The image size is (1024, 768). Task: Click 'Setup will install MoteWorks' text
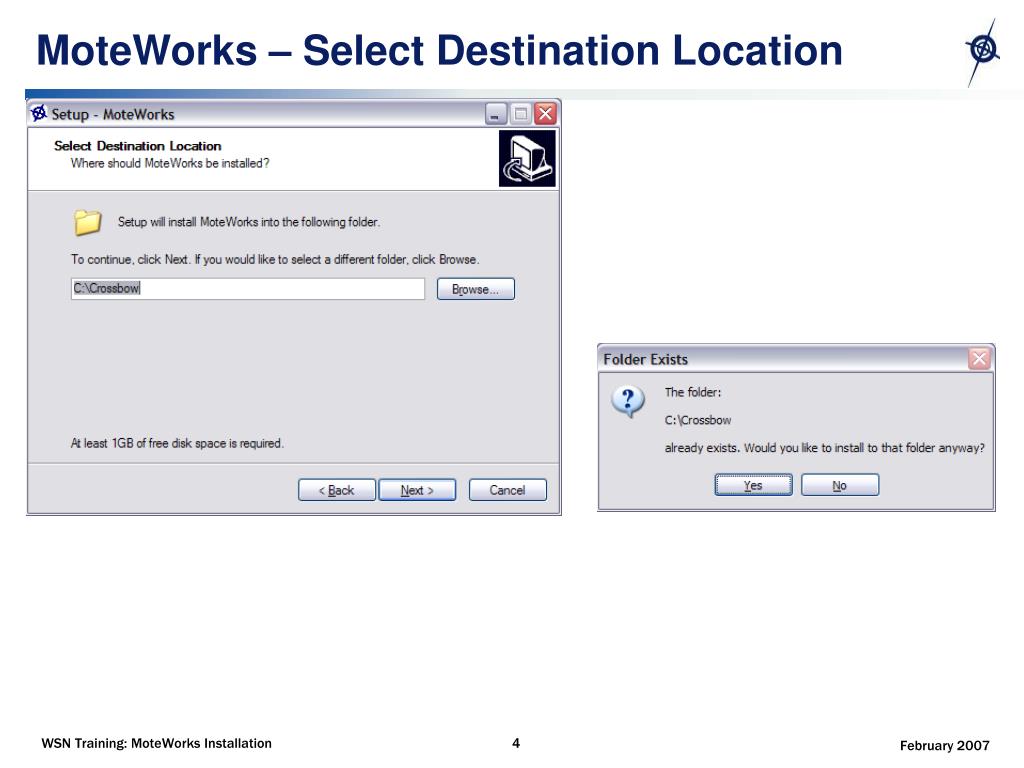tap(248, 222)
